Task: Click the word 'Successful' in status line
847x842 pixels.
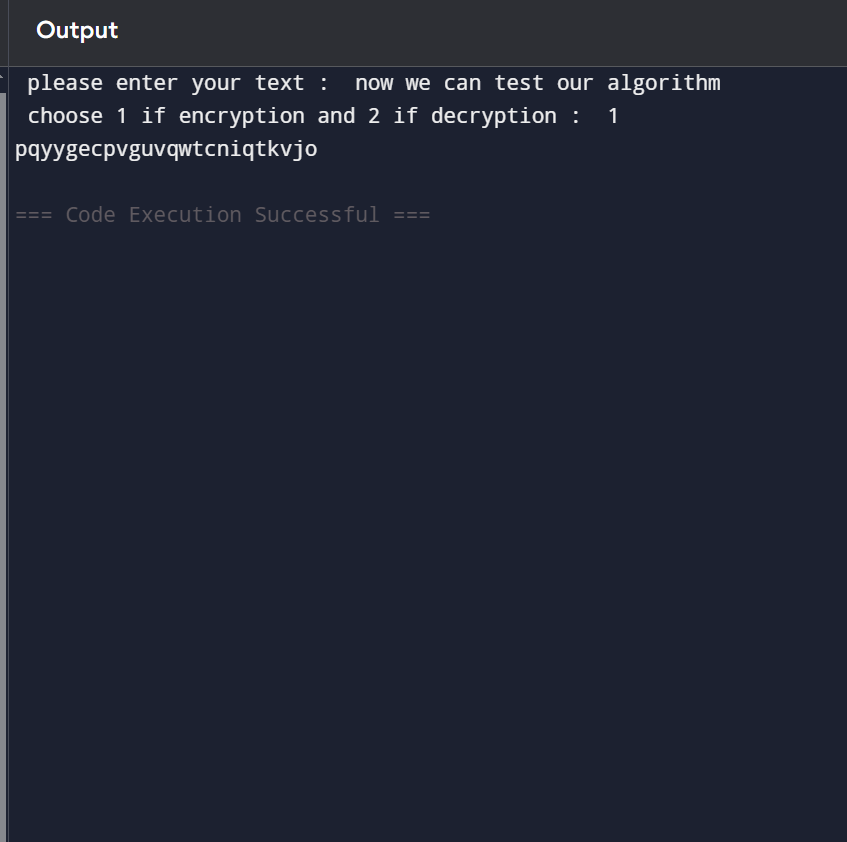Action: pos(317,215)
